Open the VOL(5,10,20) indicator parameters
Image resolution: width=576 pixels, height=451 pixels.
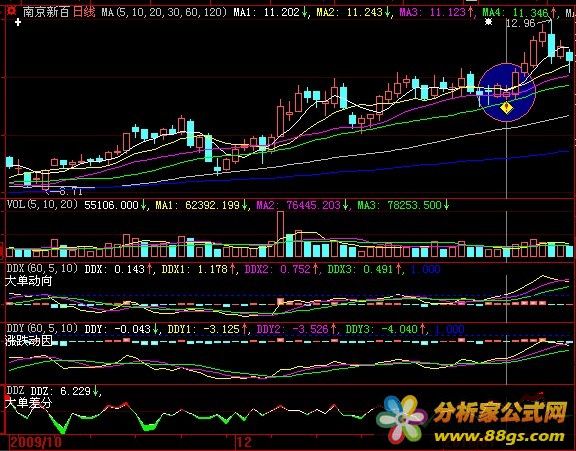pyautogui.click(x=42, y=204)
